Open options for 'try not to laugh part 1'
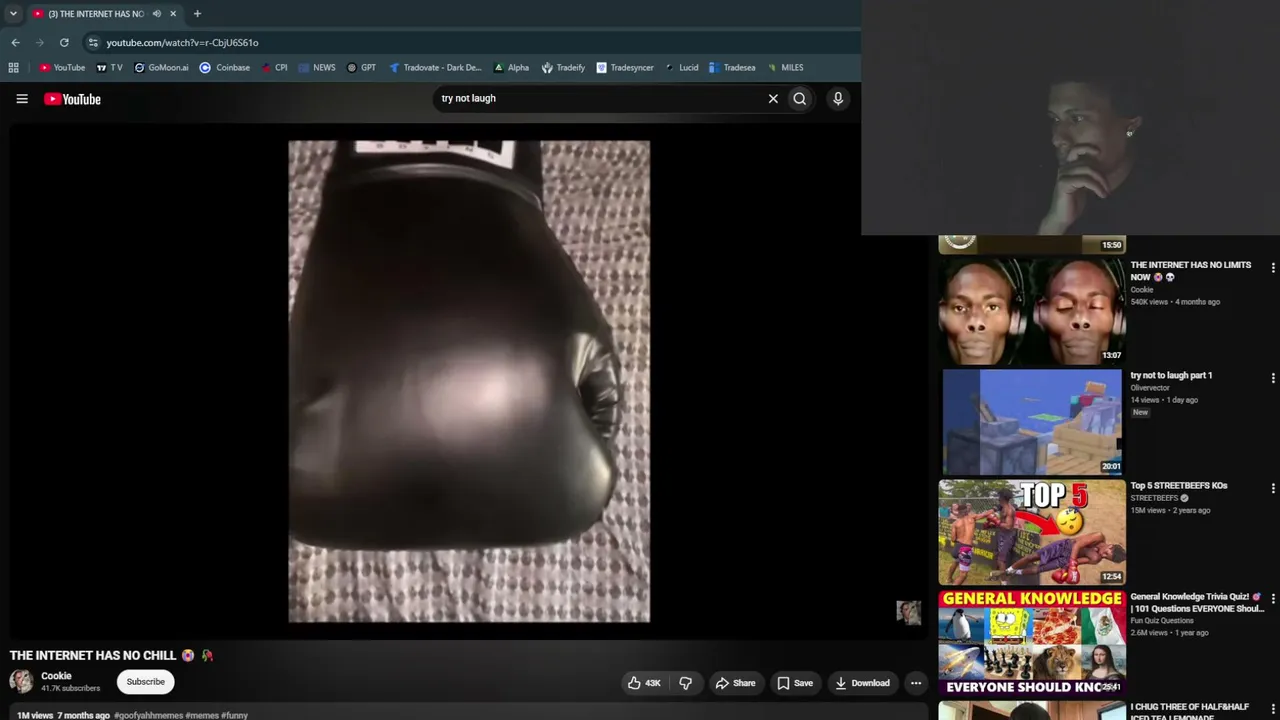The width and height of the screenshot is (1280, 720). click(1273, 378)
